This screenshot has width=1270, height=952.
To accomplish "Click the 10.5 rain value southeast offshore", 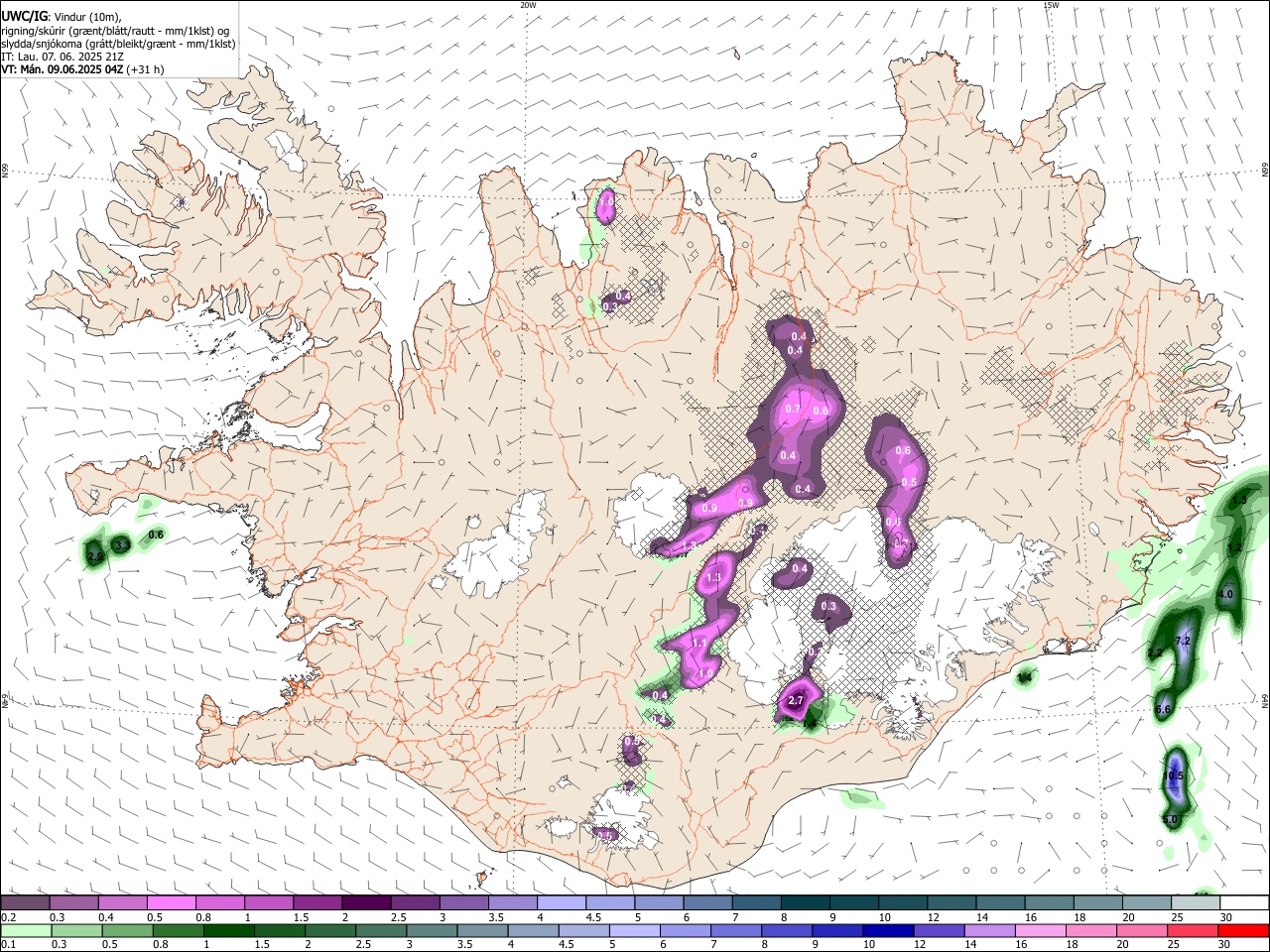I will [x=1174, y=775].
